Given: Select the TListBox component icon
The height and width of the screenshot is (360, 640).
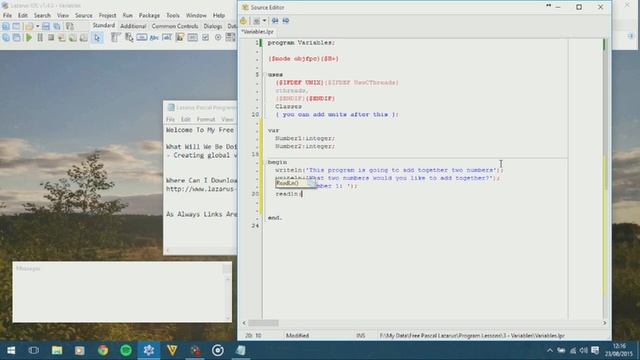Looking at the screenshot, I should tap(231, 38).
